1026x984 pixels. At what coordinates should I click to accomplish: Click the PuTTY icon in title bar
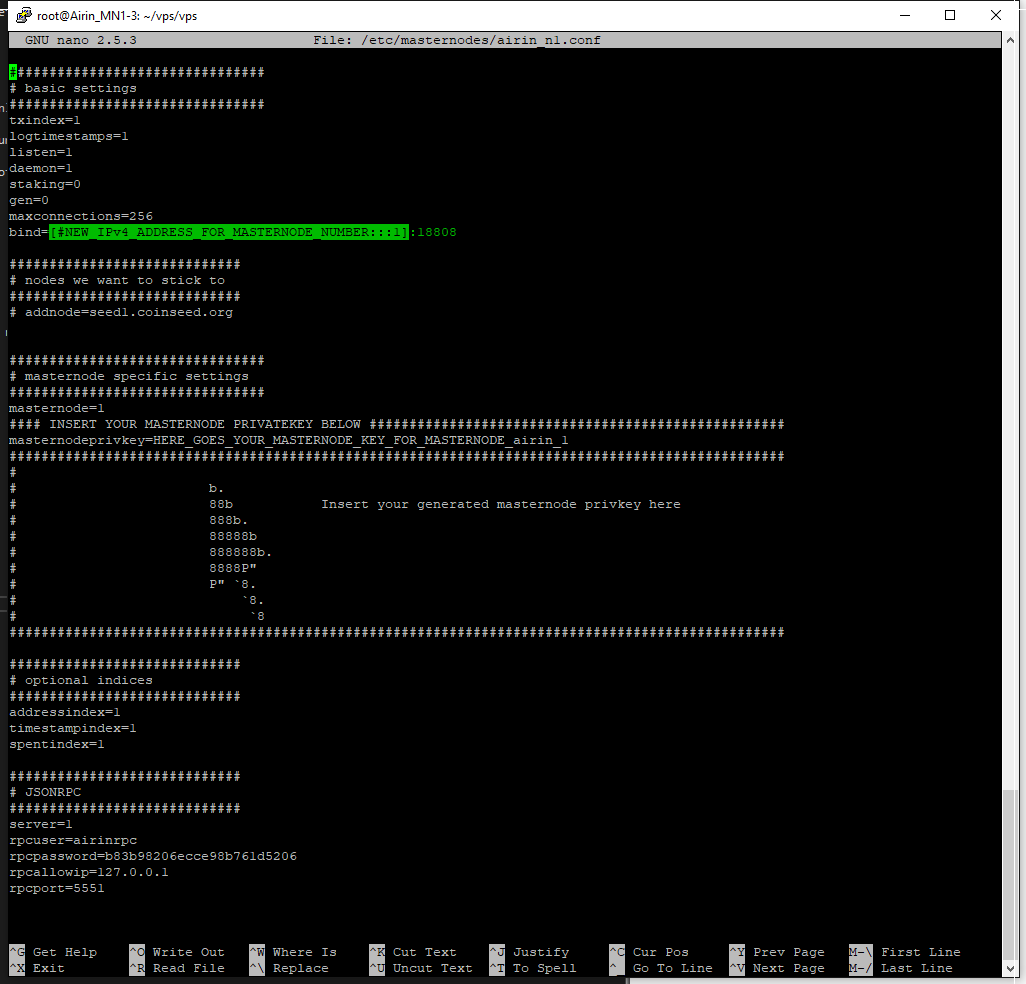[24, 15]
